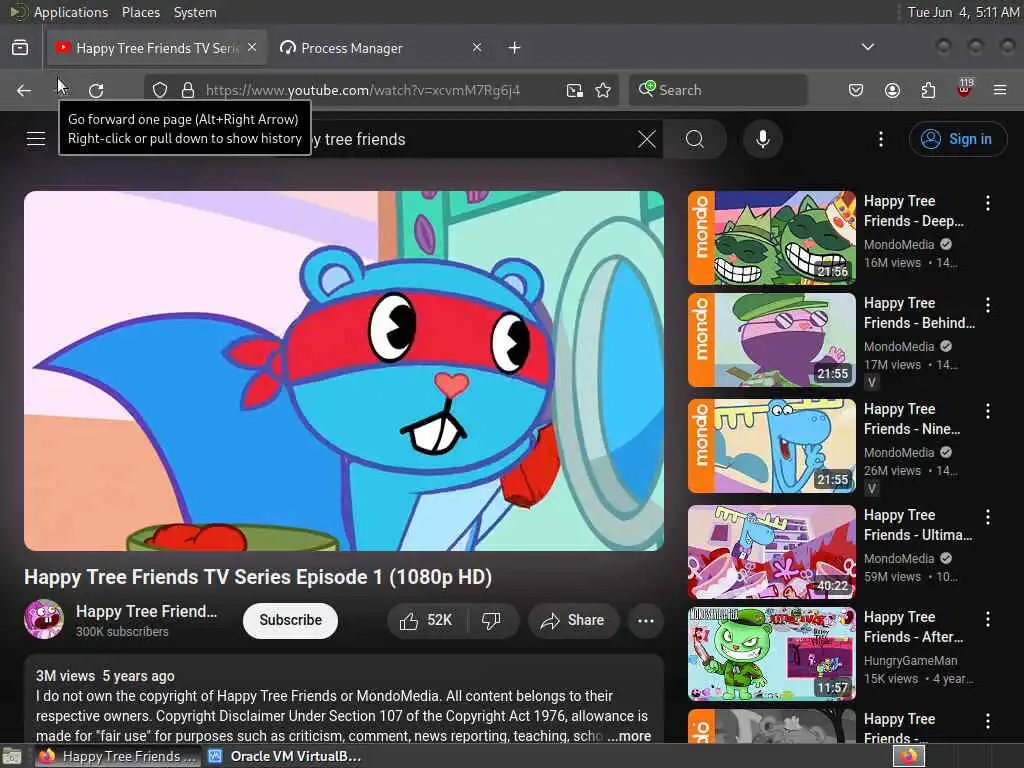The image size is (1024, 768).
Task: Open the YouTube guide hamburger menu
Action: tap(36, 138)
